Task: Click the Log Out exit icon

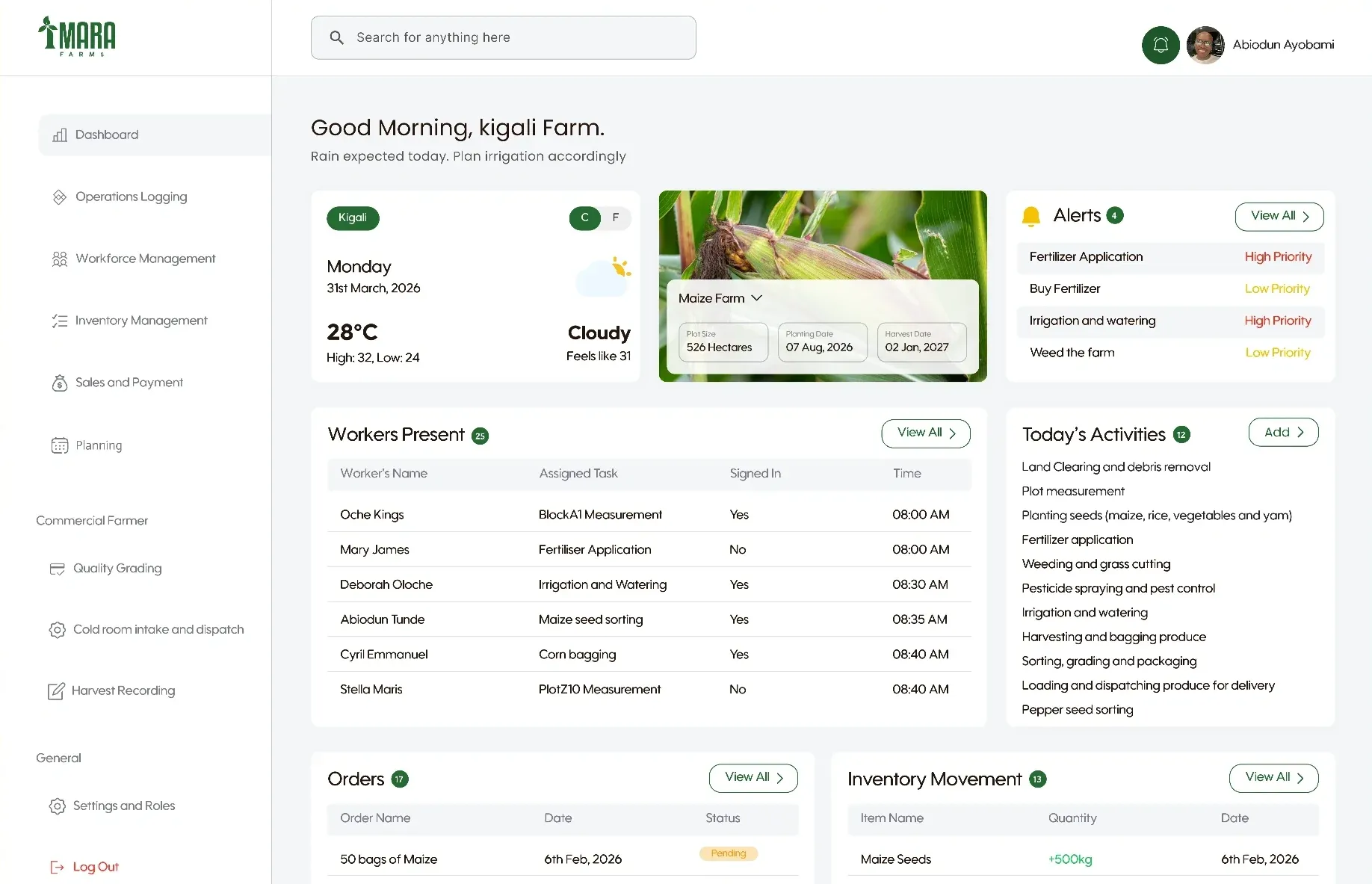Action: (x=57, y=867)
